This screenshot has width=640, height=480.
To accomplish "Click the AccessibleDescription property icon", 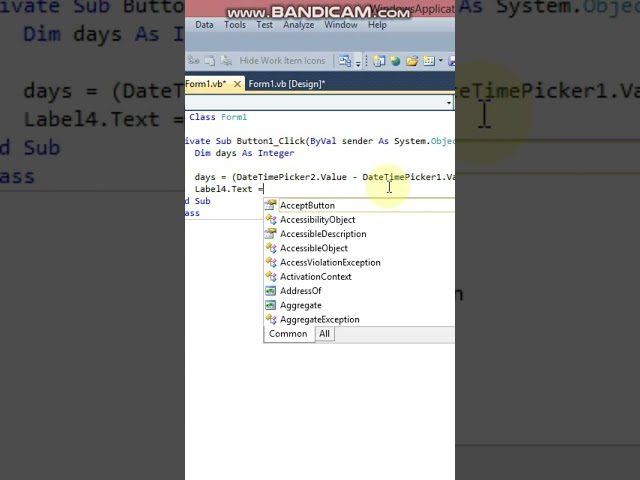I will (x=271, y=233).
